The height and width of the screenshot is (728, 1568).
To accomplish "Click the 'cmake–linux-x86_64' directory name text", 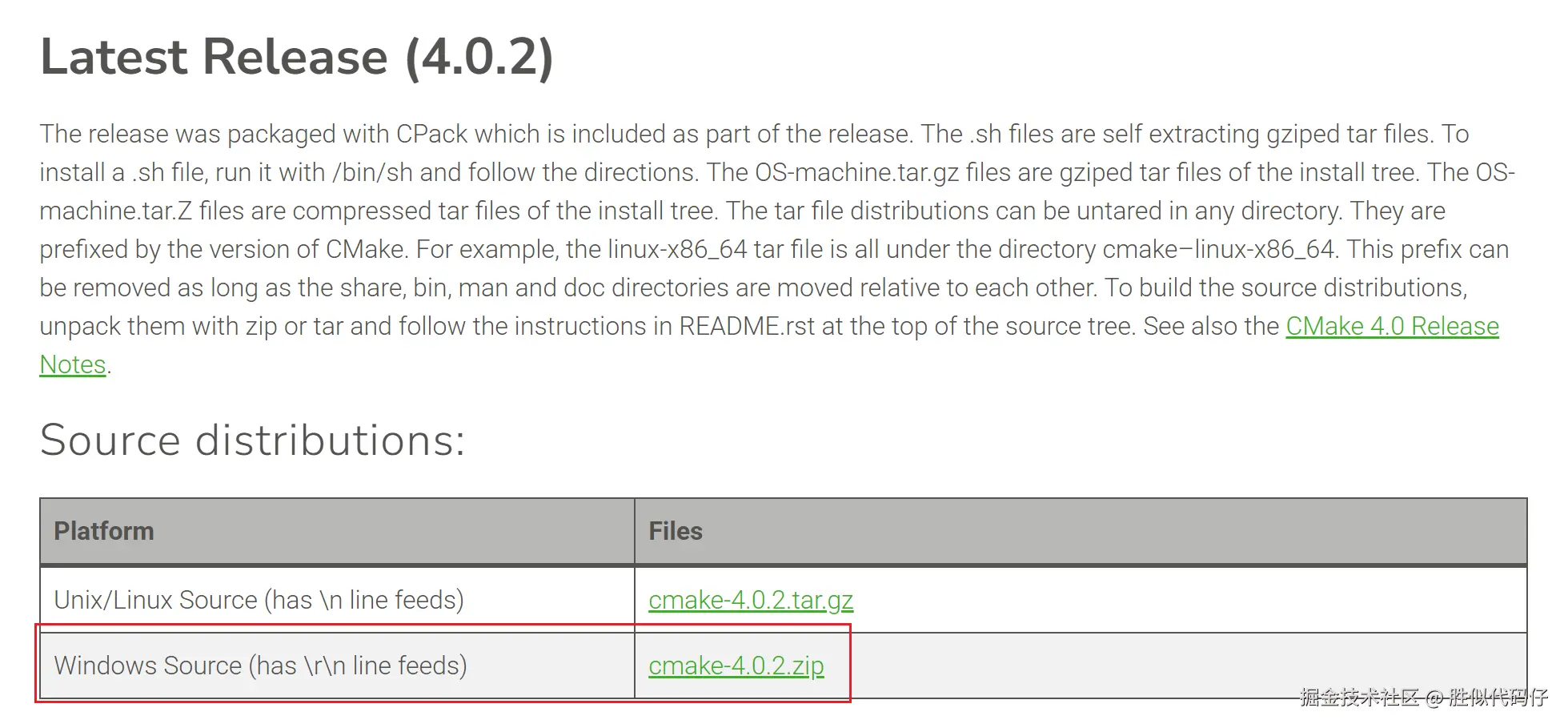I will pos(1218,249).
